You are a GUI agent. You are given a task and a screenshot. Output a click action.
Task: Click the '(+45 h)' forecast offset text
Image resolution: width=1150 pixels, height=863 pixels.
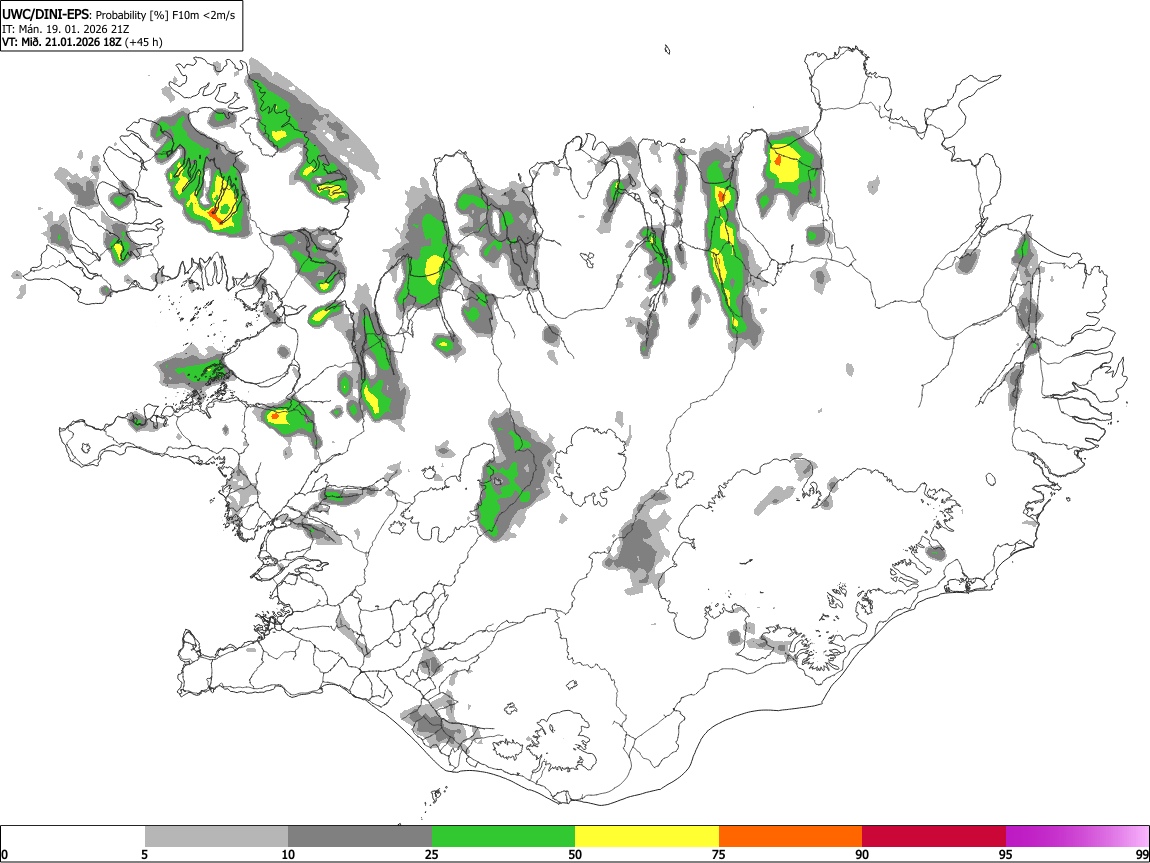point(144,42)
